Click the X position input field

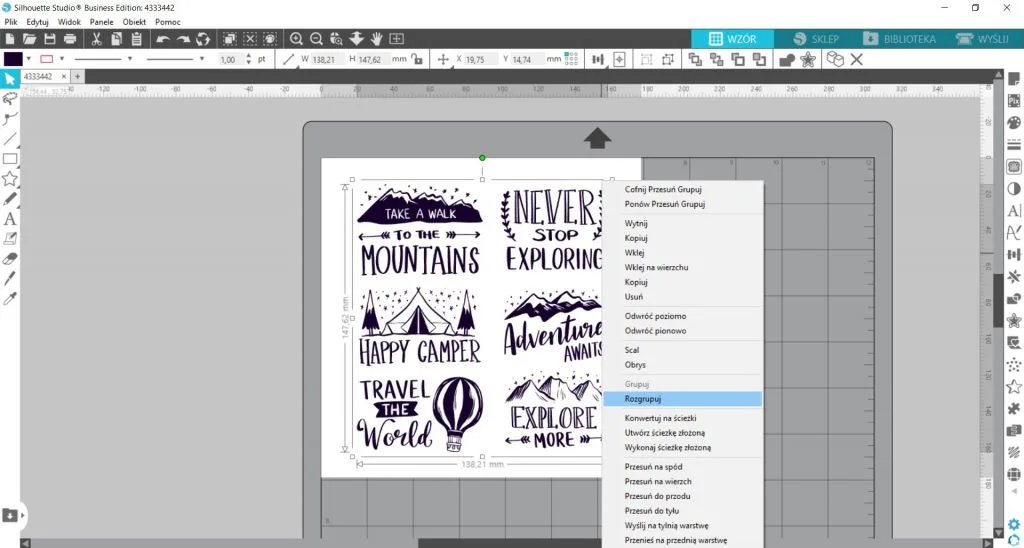click(x=480, y=59)
